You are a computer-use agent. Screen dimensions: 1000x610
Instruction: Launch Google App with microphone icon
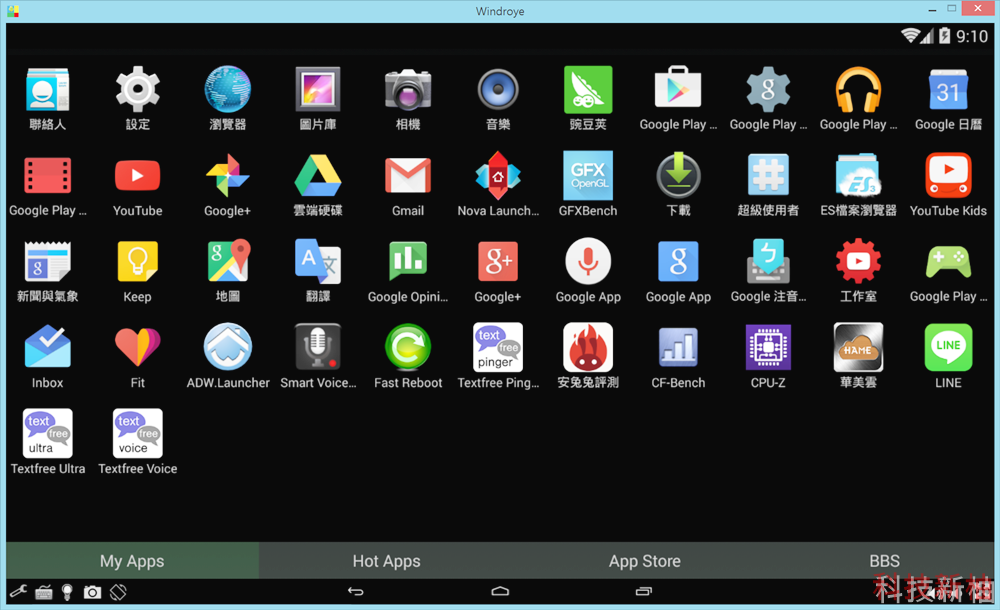[588, 262]
